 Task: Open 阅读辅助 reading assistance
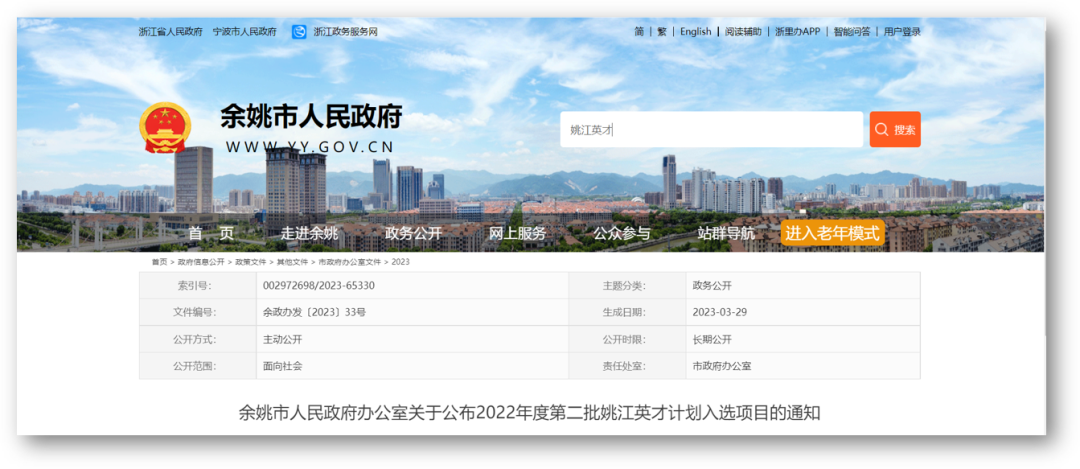(743, 32)
